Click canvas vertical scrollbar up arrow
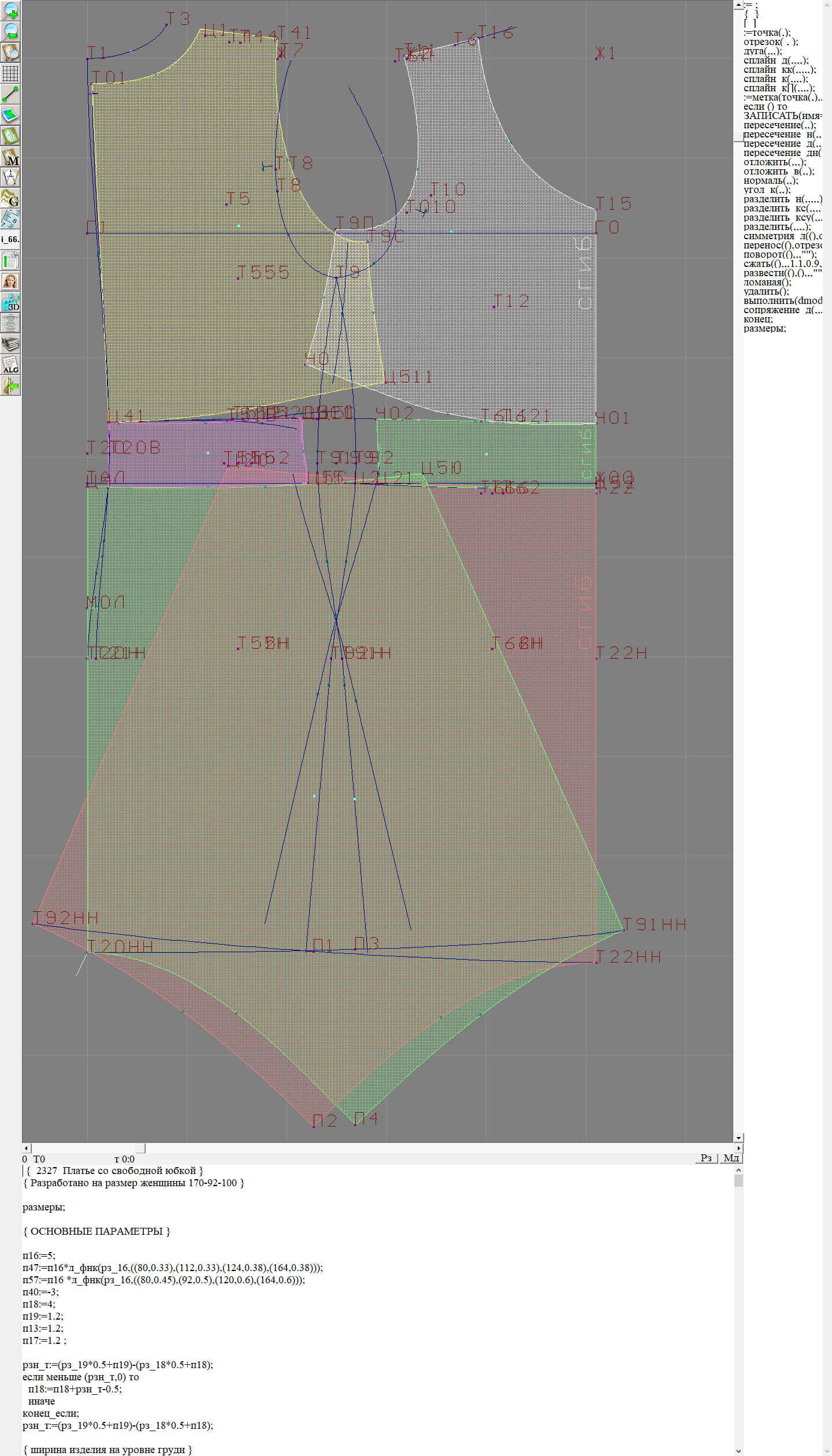This screenshot has height=1456, width=832. [x=738, y=5]
